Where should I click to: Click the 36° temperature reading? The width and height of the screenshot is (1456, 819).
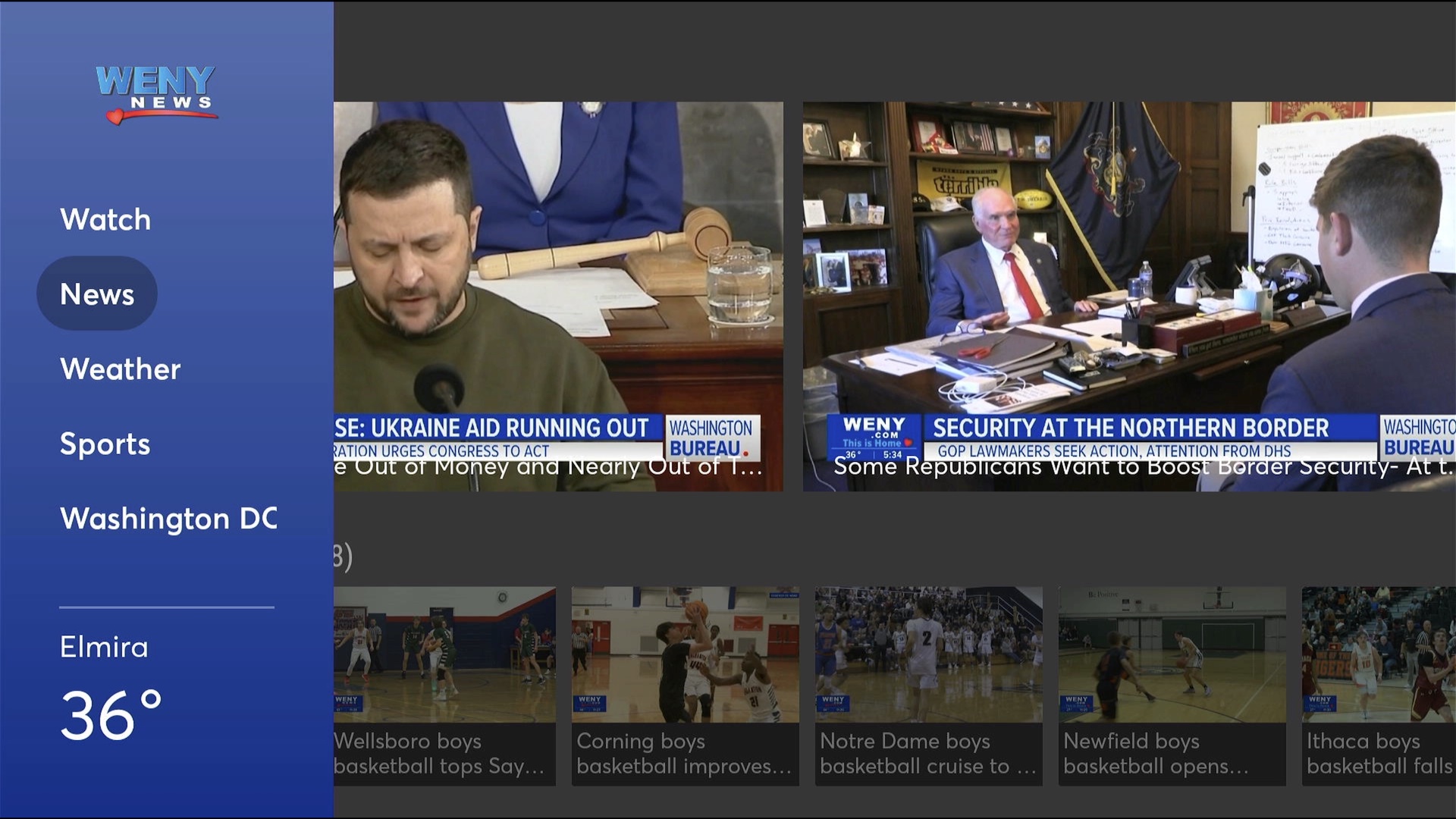[111, 716]
